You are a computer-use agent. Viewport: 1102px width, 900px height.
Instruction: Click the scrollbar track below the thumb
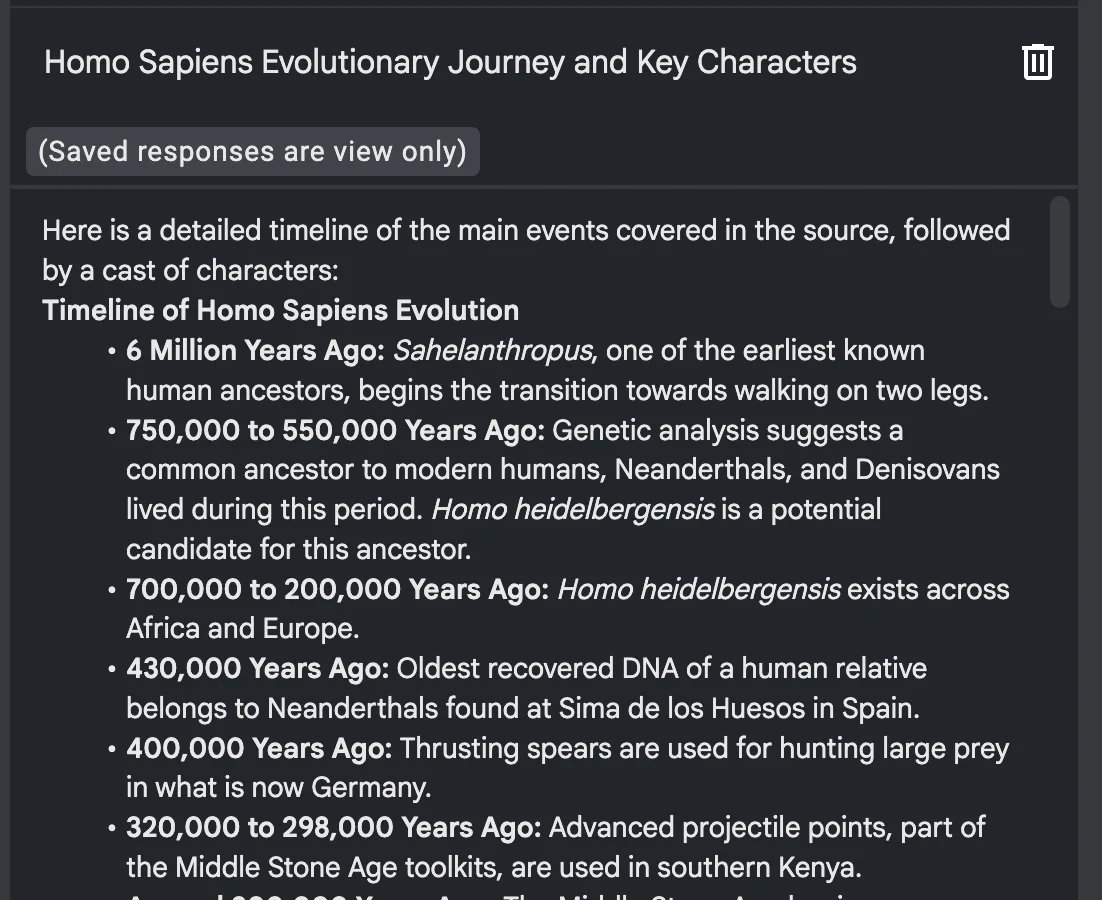pos(1060,600)
